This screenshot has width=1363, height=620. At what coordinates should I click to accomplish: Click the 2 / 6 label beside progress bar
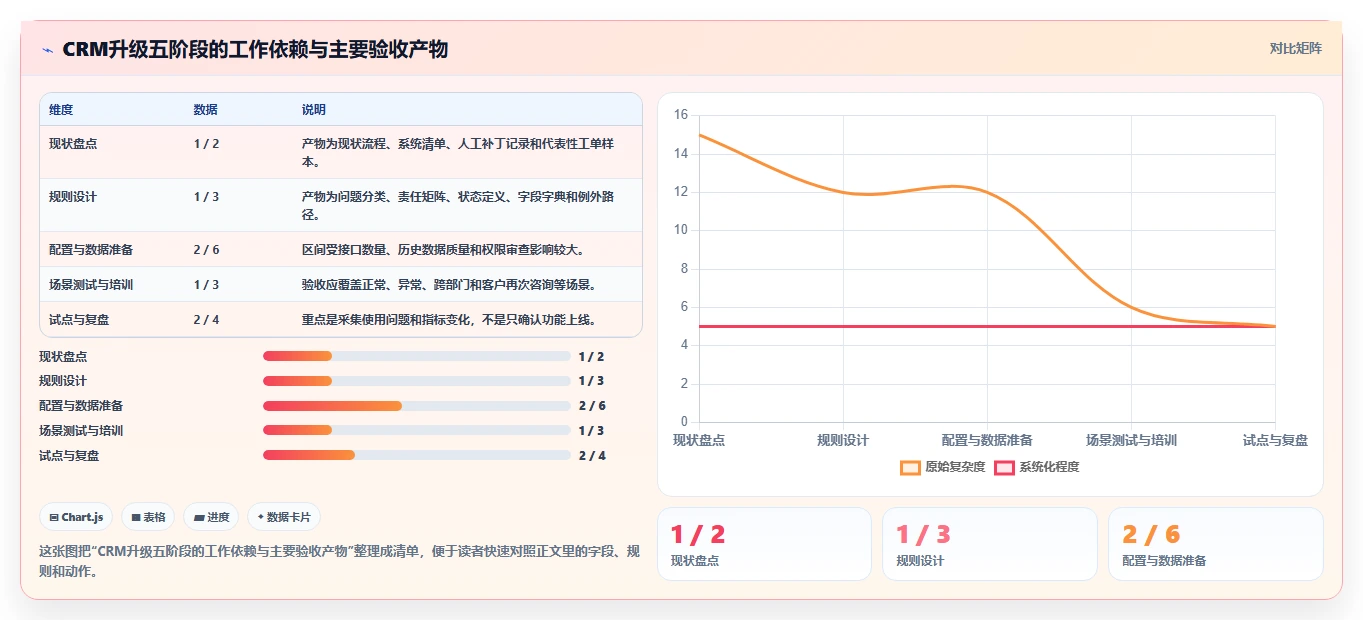(592, 406)
